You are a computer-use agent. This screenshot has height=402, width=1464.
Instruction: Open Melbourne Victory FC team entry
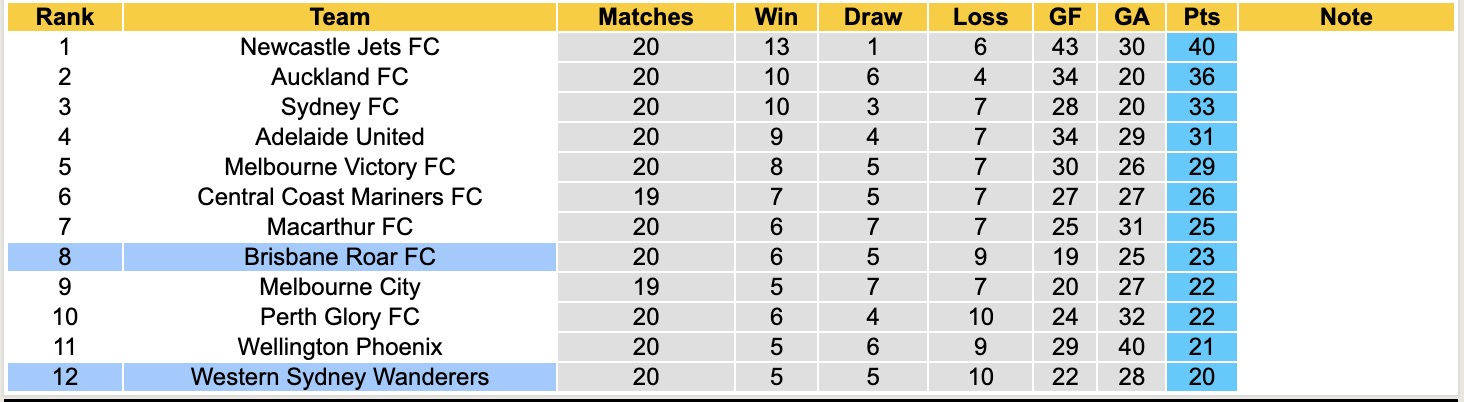pyautogui.click(x=340, y=167)
